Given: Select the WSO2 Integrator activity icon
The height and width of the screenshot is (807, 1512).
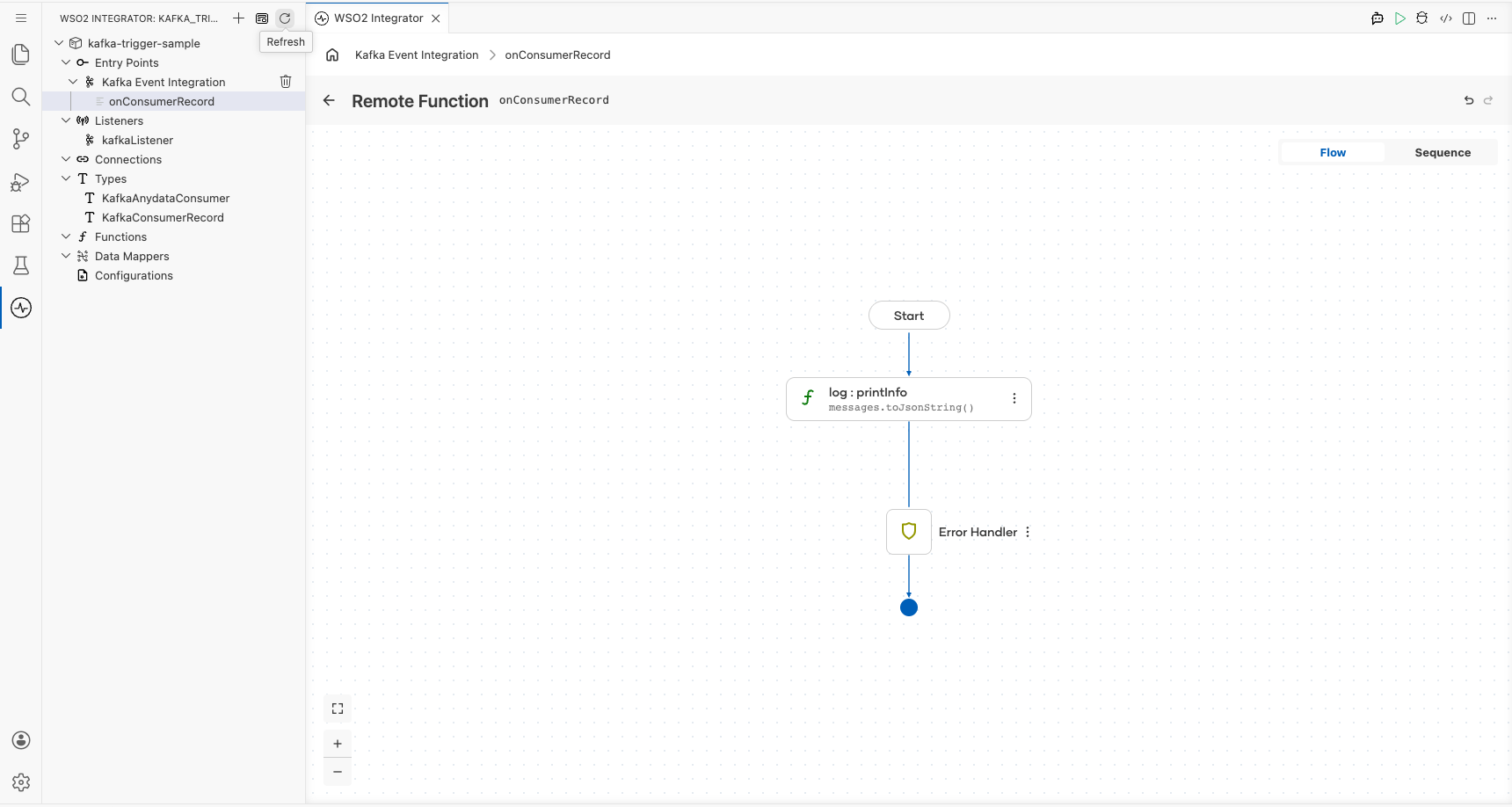Looking at the screenshot, I should point(21,308).
